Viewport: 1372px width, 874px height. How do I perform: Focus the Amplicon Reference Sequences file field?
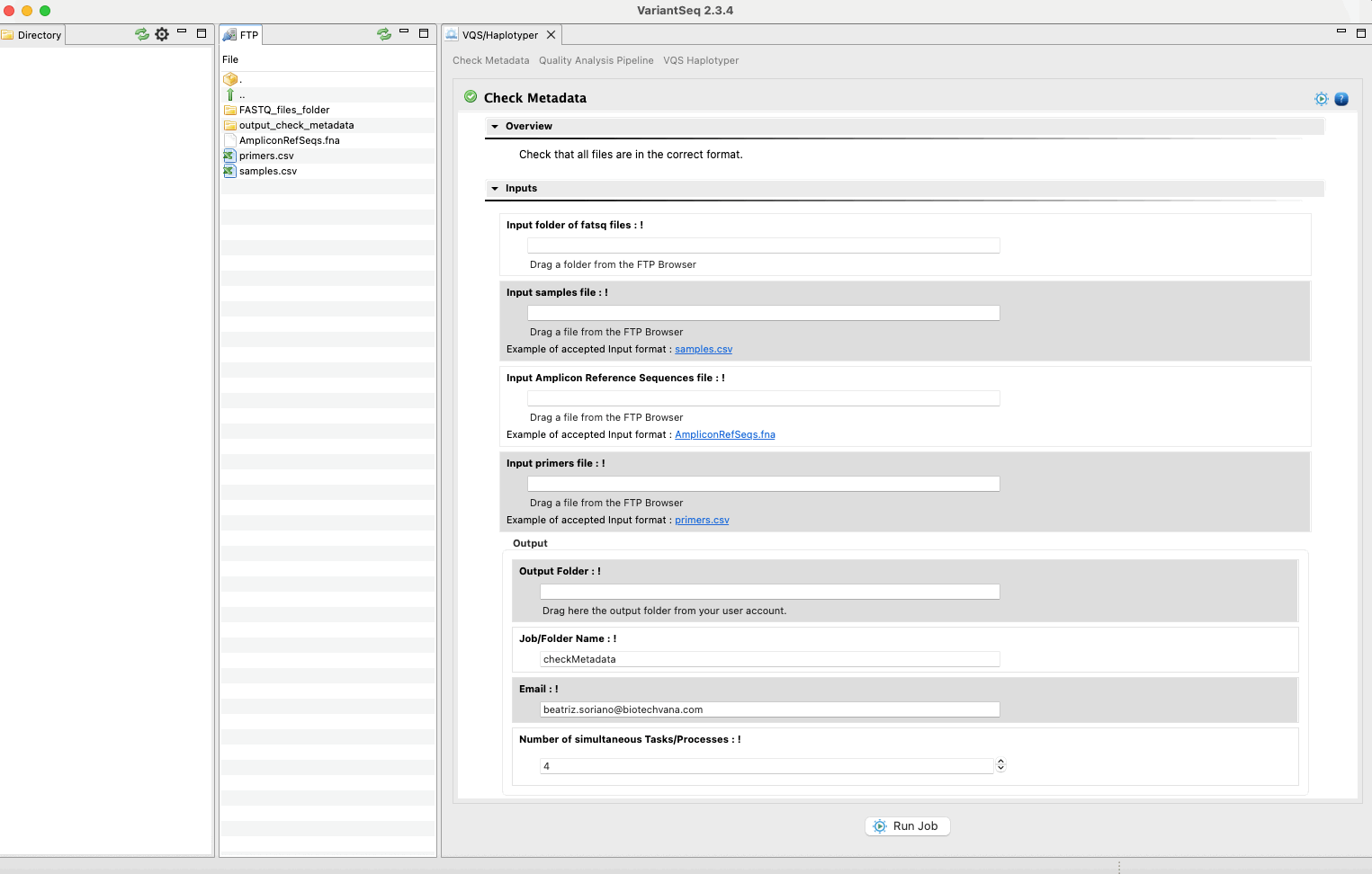tap(764, 398)
